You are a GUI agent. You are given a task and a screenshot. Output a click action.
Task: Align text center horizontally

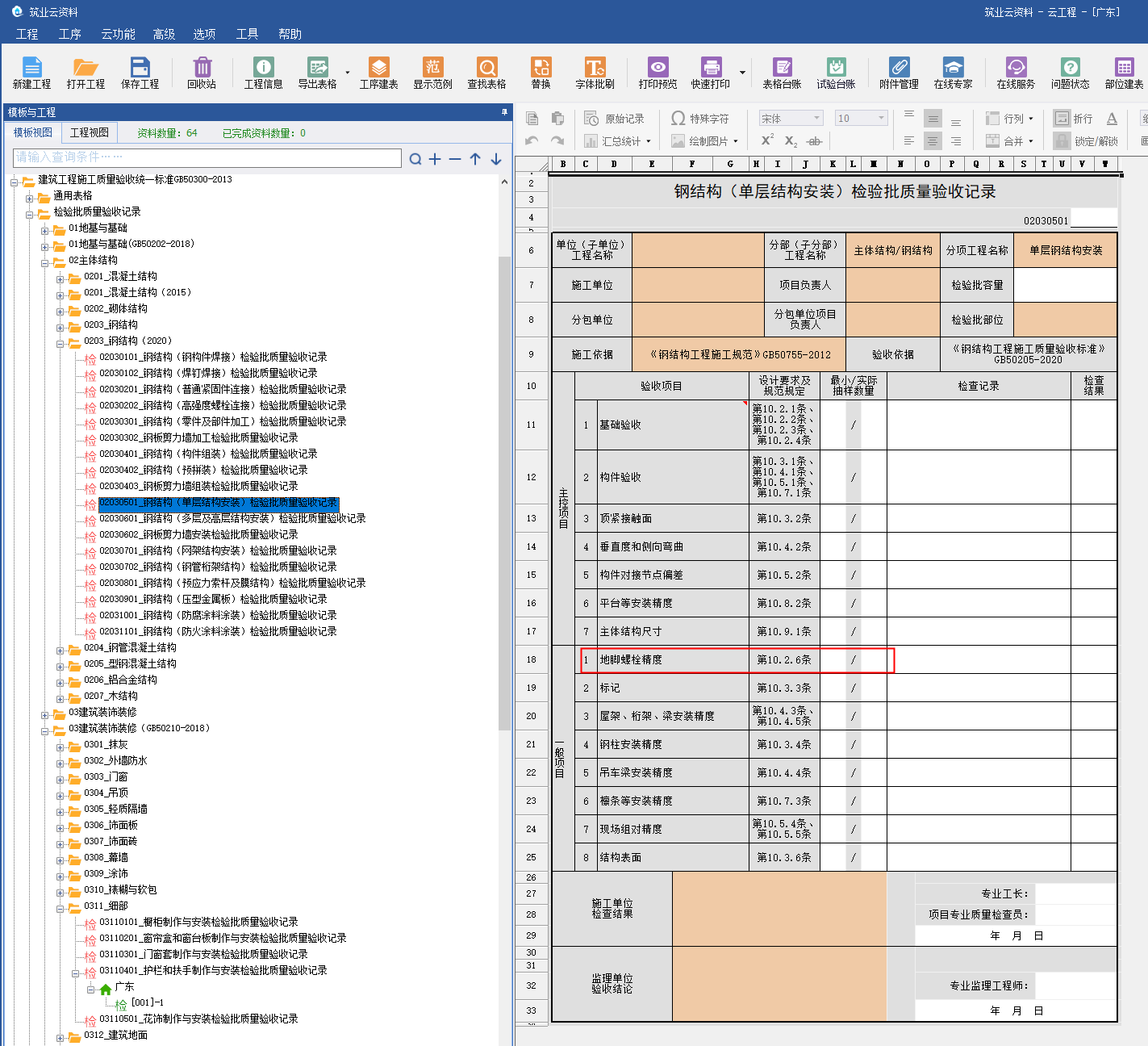tap(933, 140)
